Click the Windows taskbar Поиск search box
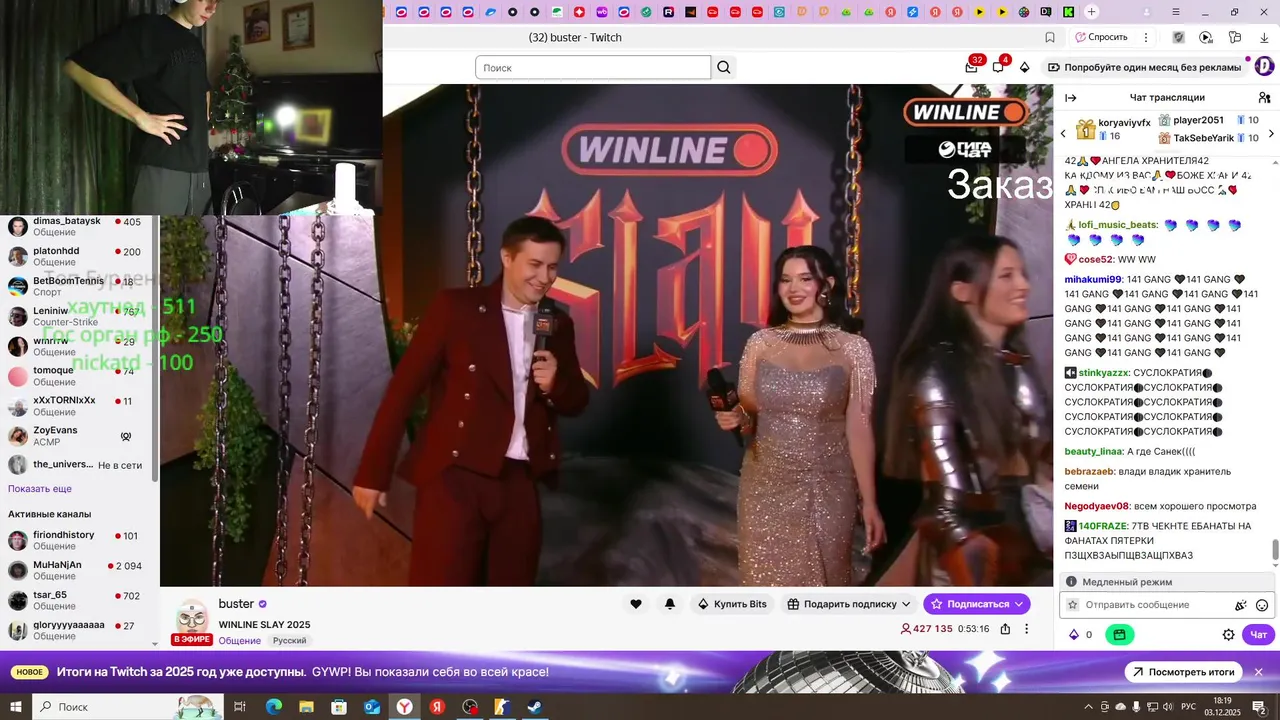The height and width of the screenshot is (720, 1280). [130, 707]
